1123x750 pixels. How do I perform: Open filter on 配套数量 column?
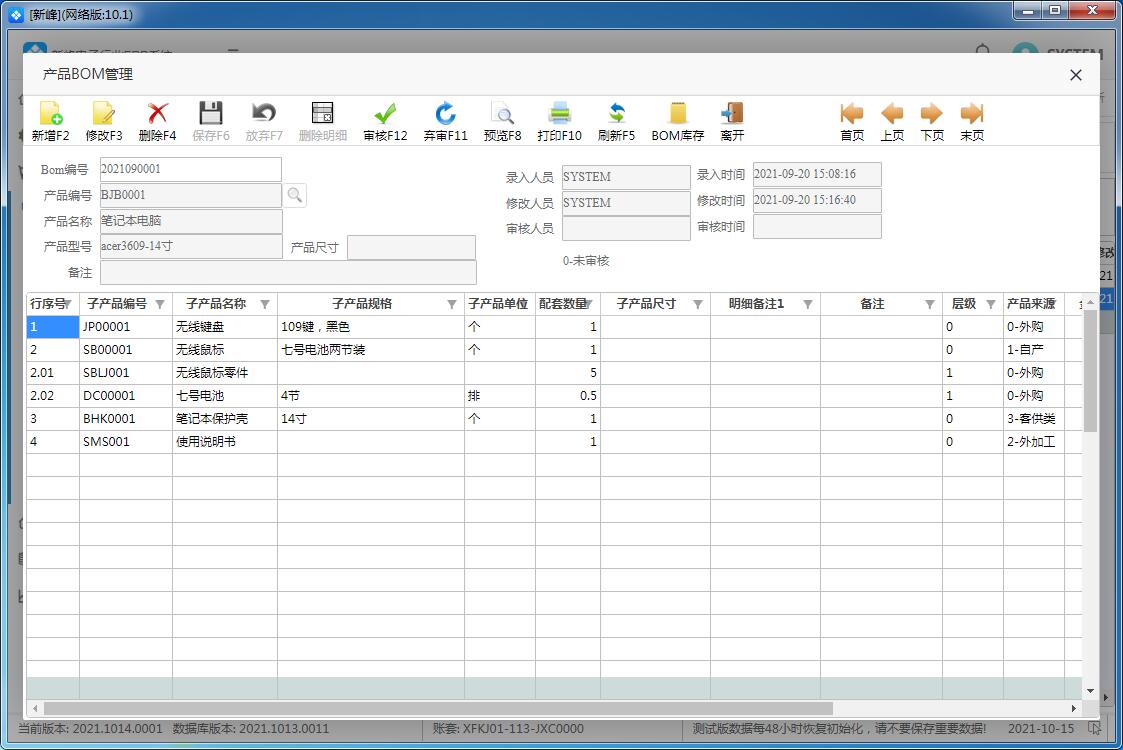(x=589, y=304)
